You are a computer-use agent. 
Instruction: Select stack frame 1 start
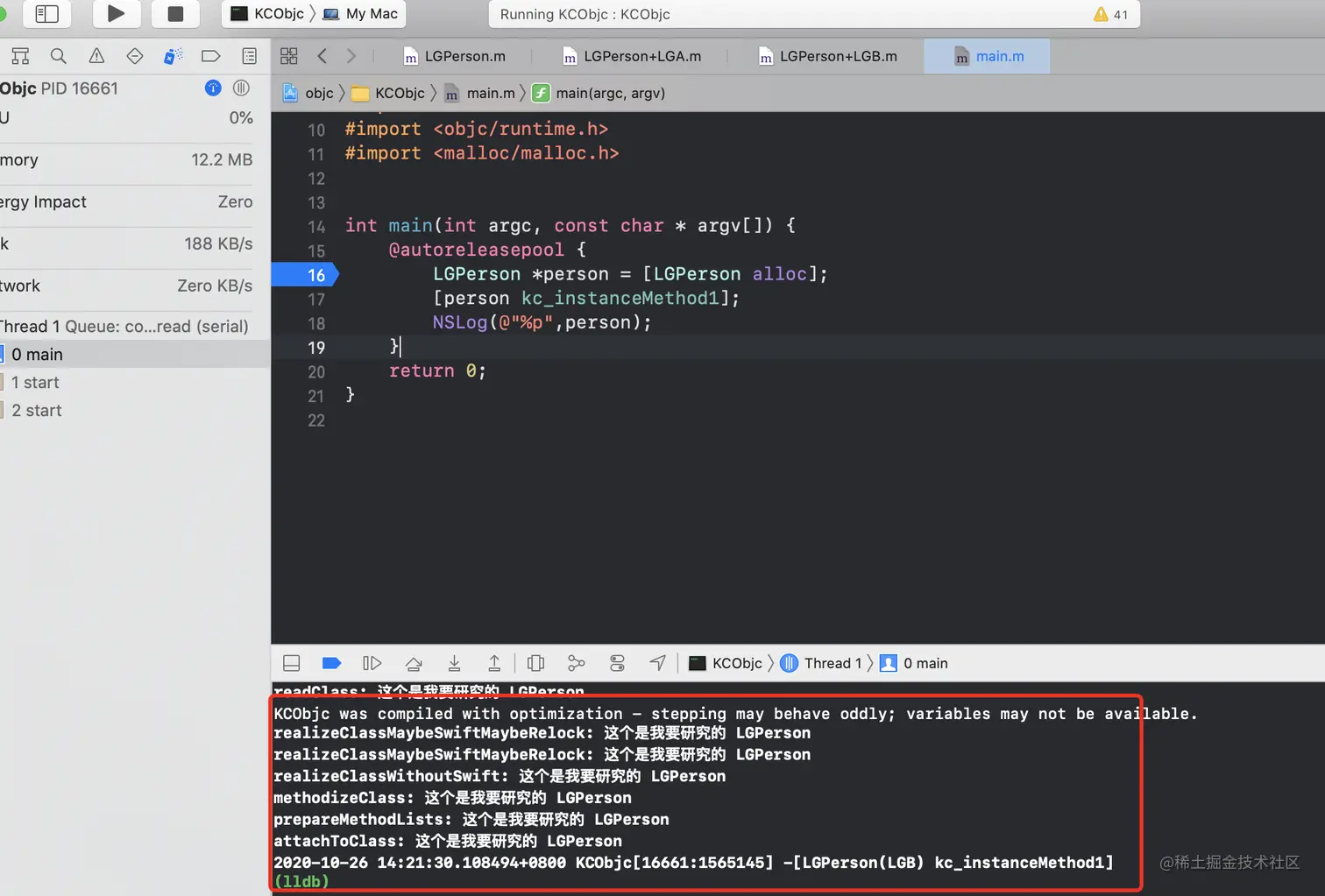coord(135,383)
